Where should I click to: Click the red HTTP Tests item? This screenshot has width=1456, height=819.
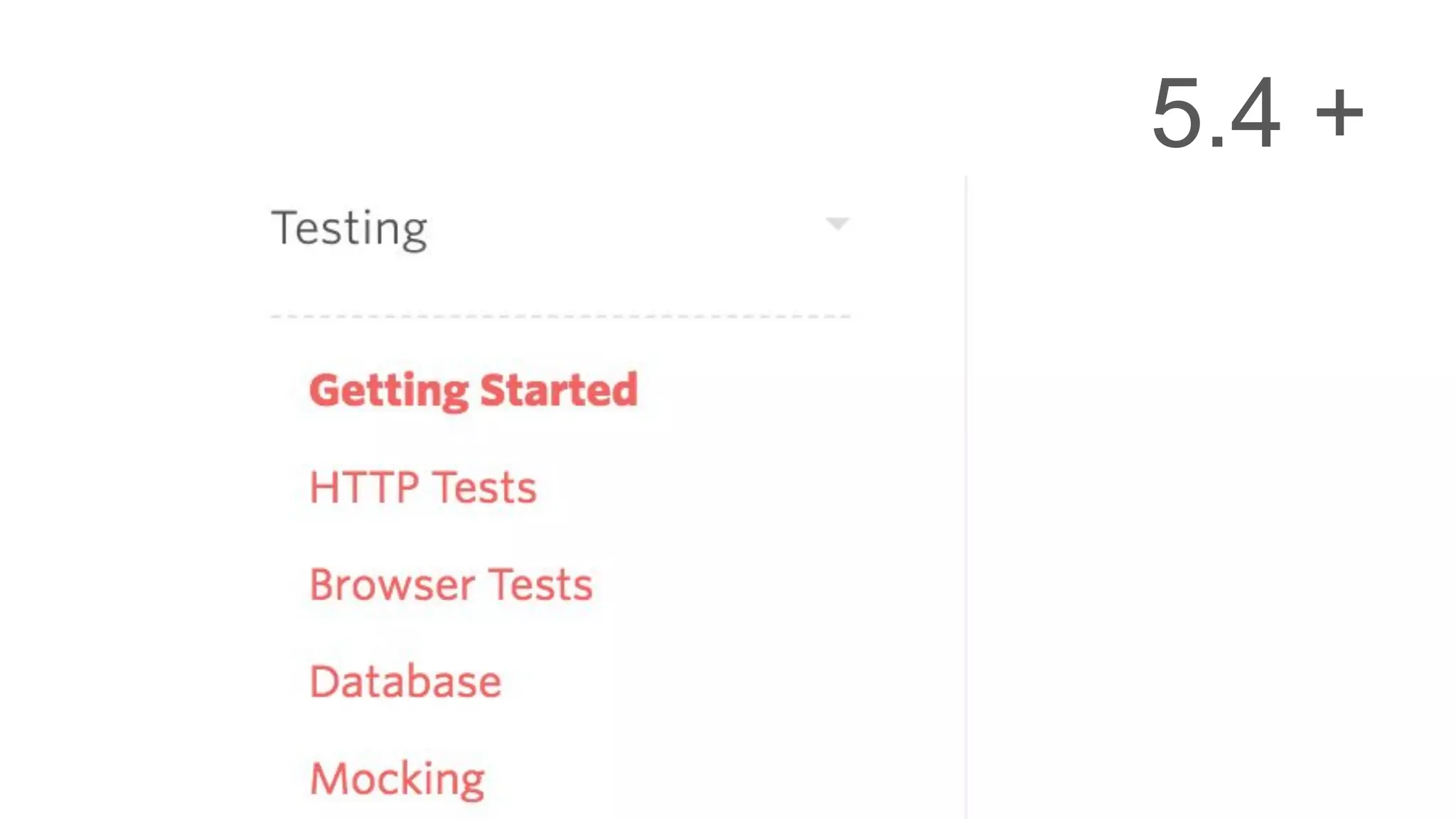tap(423, 488)
